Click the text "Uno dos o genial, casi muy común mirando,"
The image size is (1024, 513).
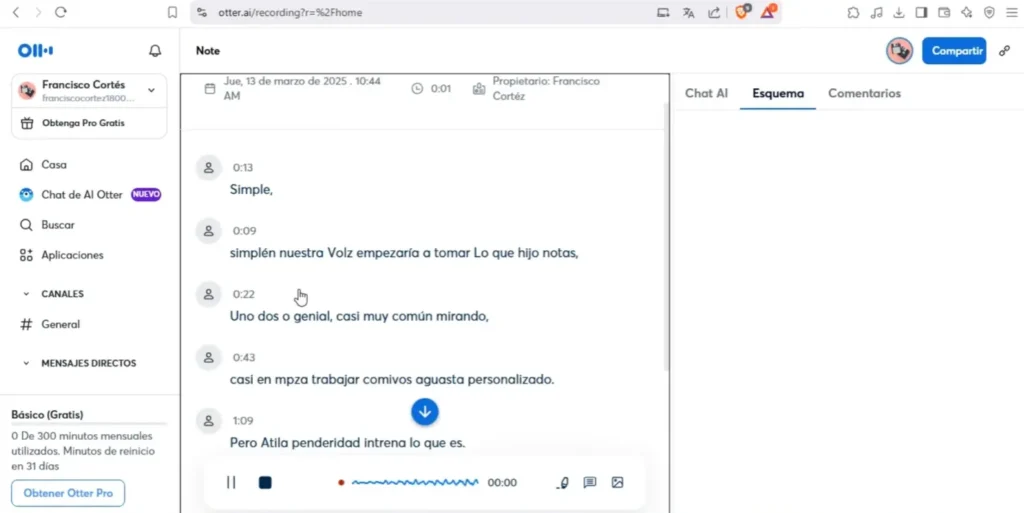click(x=359, y=317)
